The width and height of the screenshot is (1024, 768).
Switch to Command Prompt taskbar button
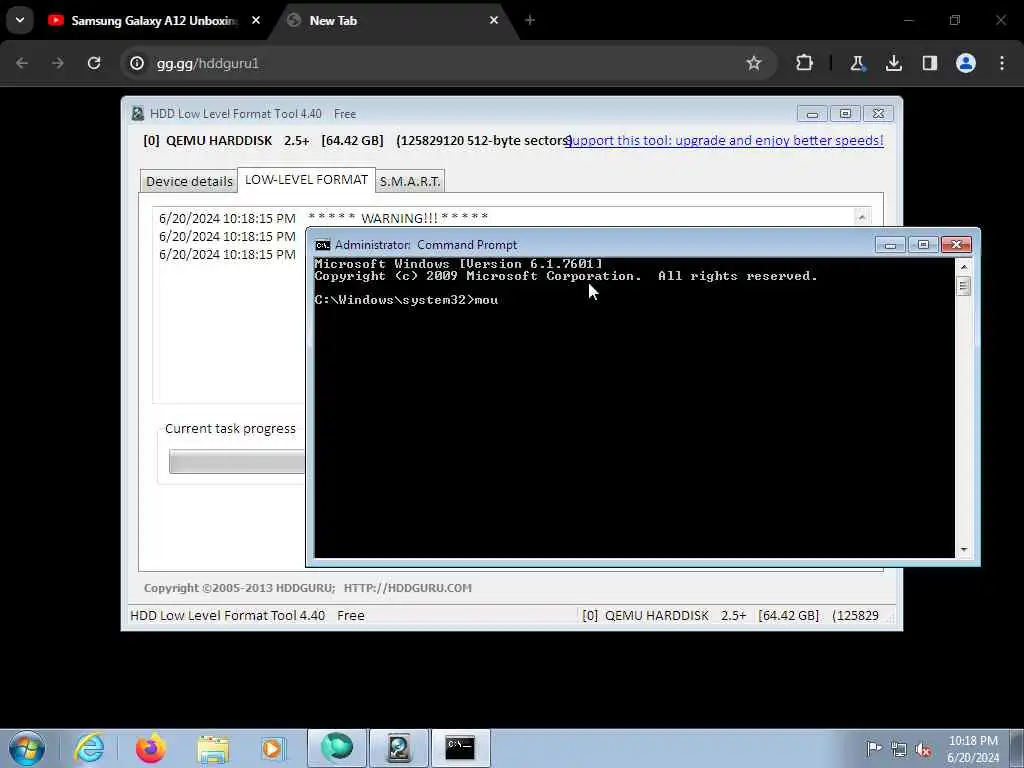click(460, 748)
